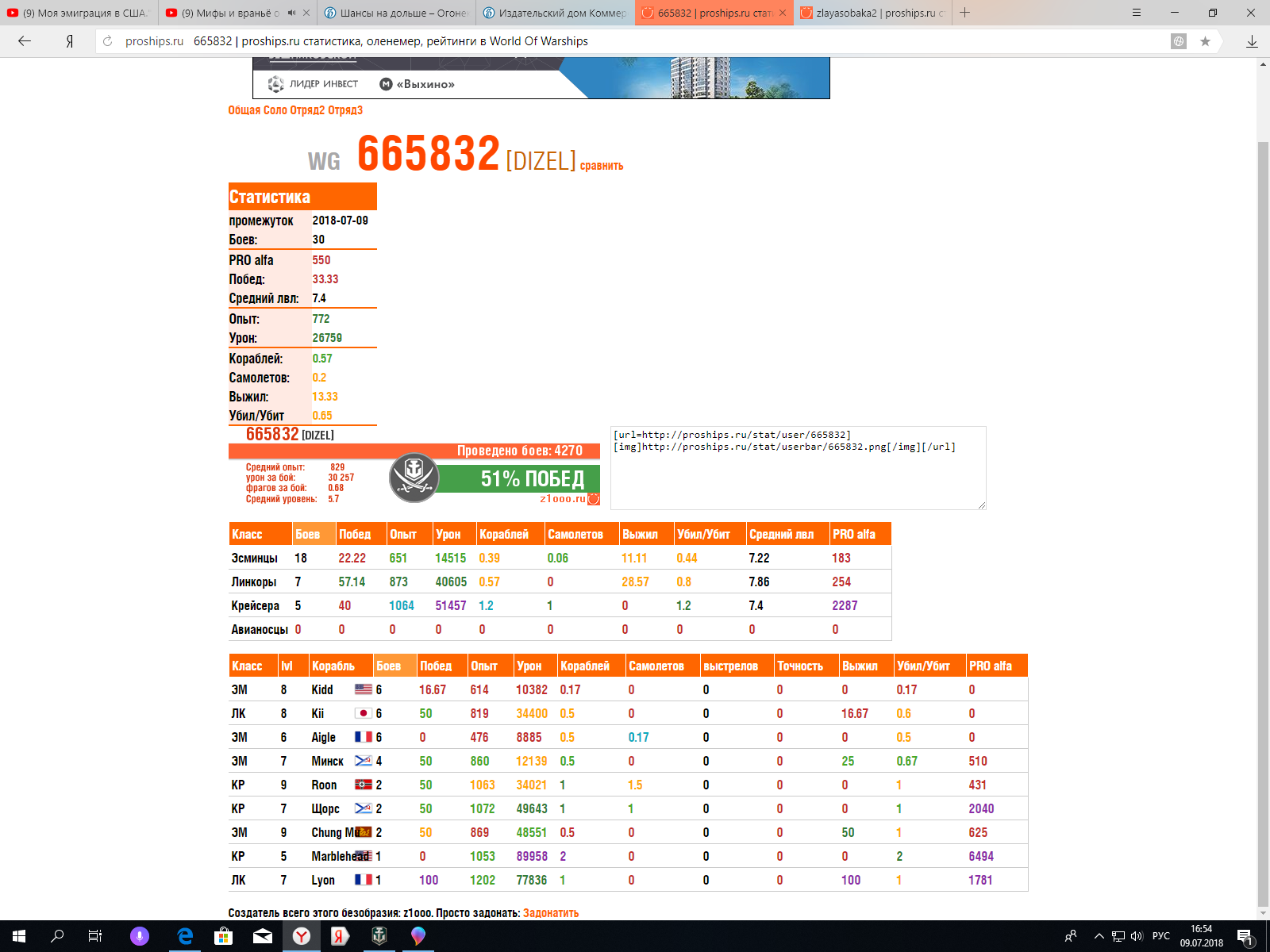Open the Yandex home button

[x=70, y=41]
